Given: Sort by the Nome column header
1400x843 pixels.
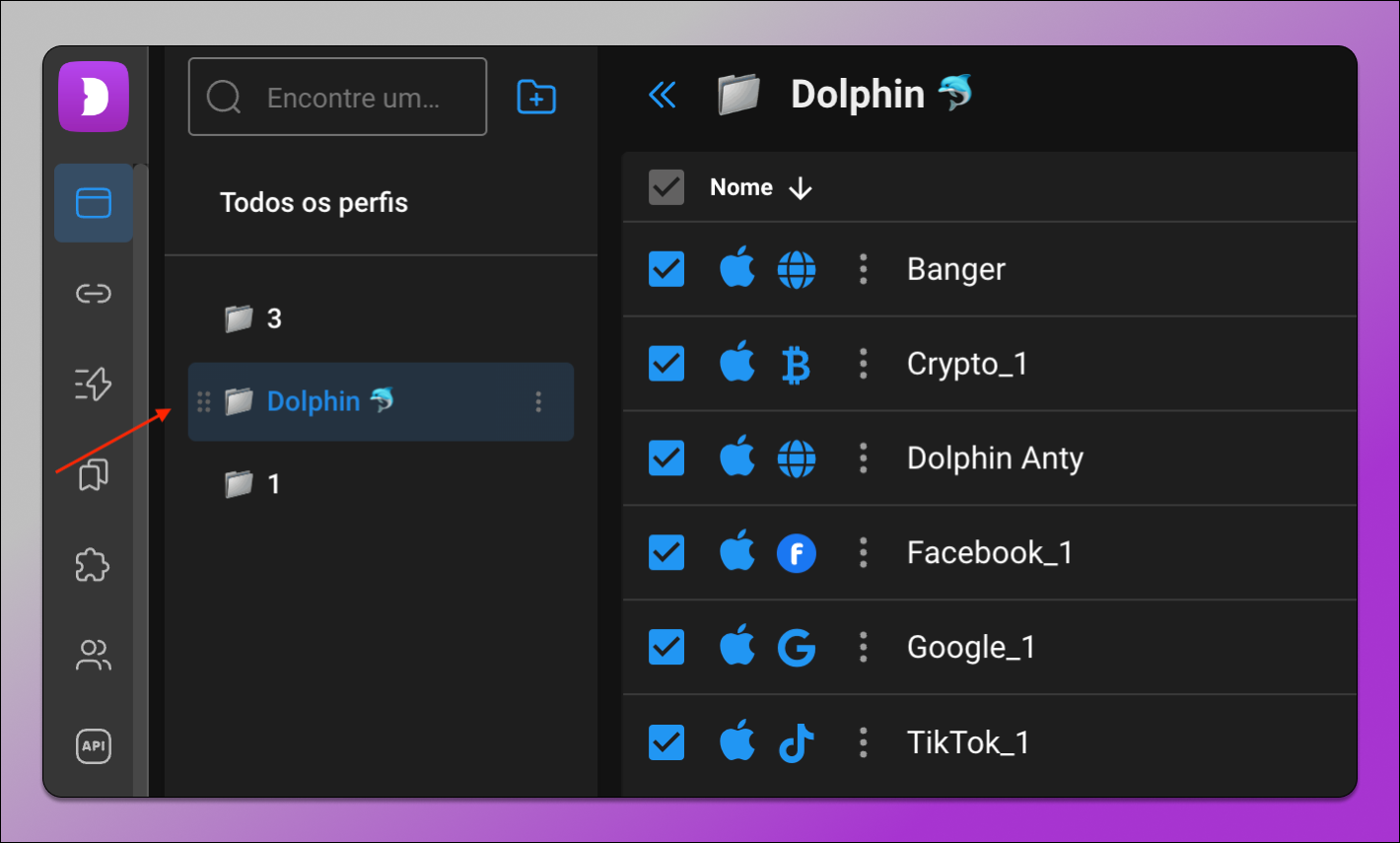Looking at the screenshot, I should click(x=741, y=187).
